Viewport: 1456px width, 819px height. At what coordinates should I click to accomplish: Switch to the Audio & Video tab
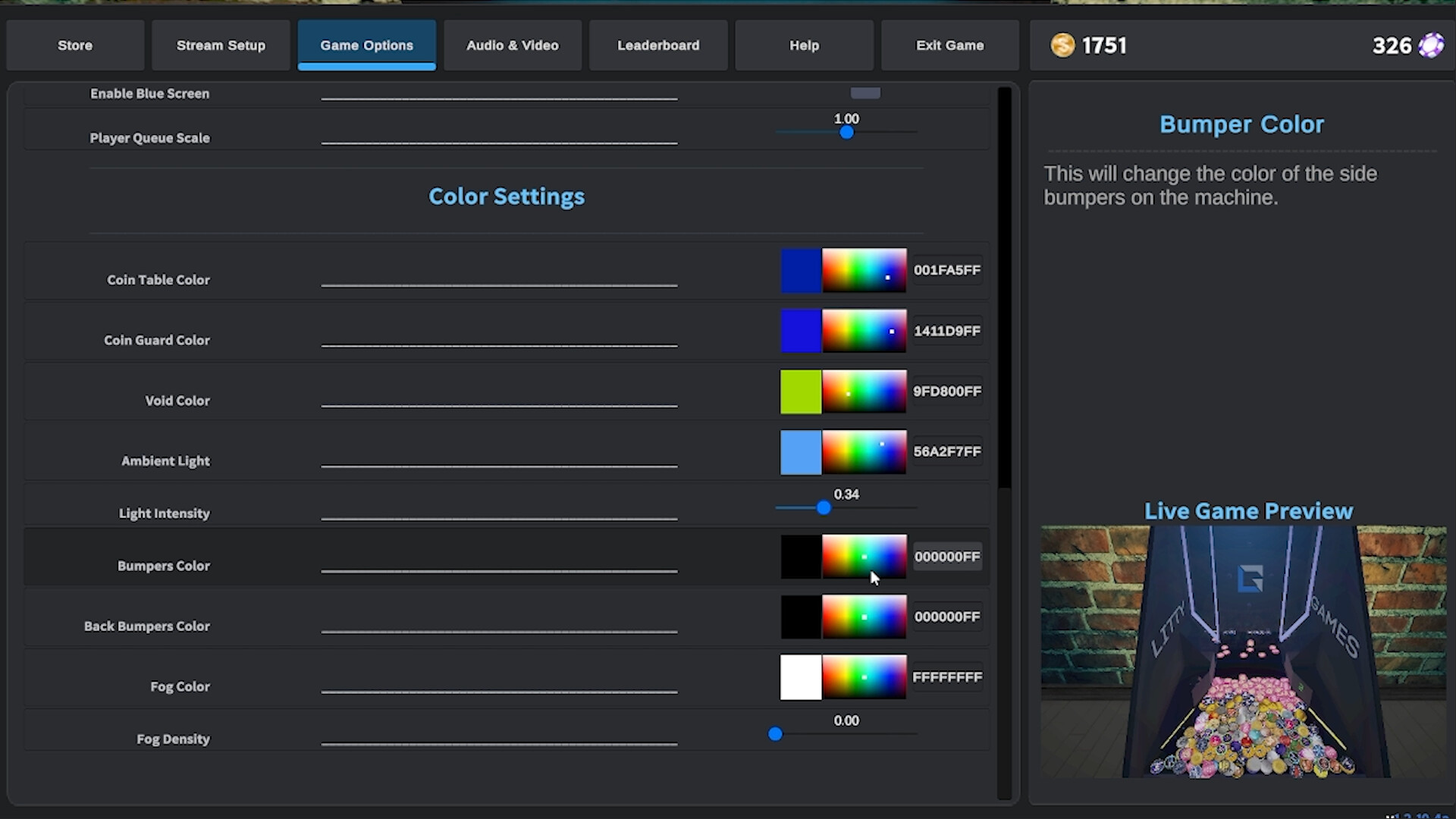[513, 45]
